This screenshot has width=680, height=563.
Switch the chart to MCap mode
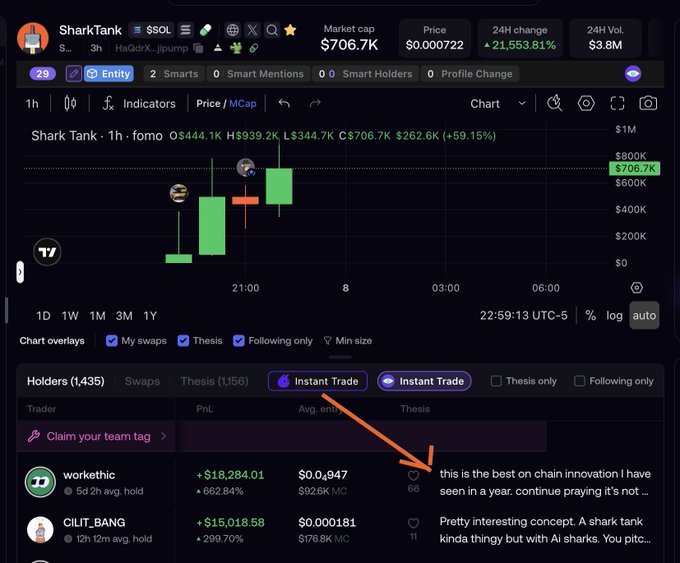click(x=242, y=104)
